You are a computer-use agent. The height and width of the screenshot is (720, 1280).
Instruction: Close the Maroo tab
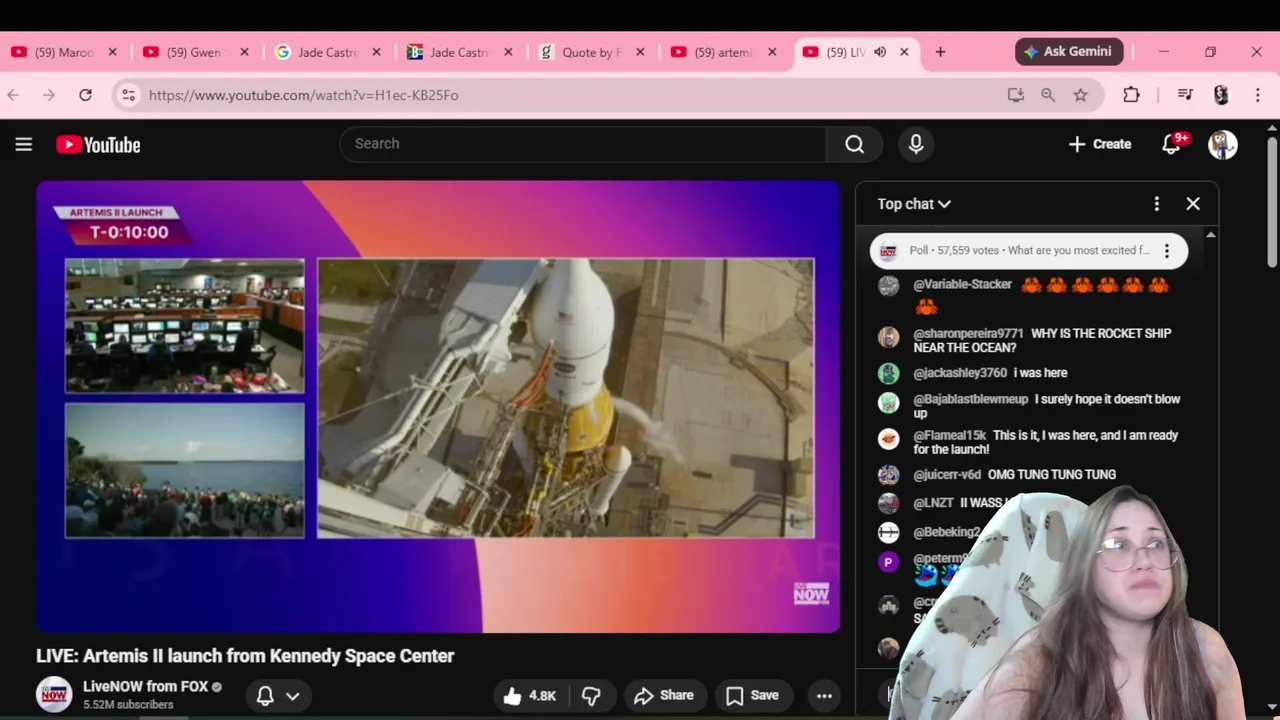coord(112,52)
